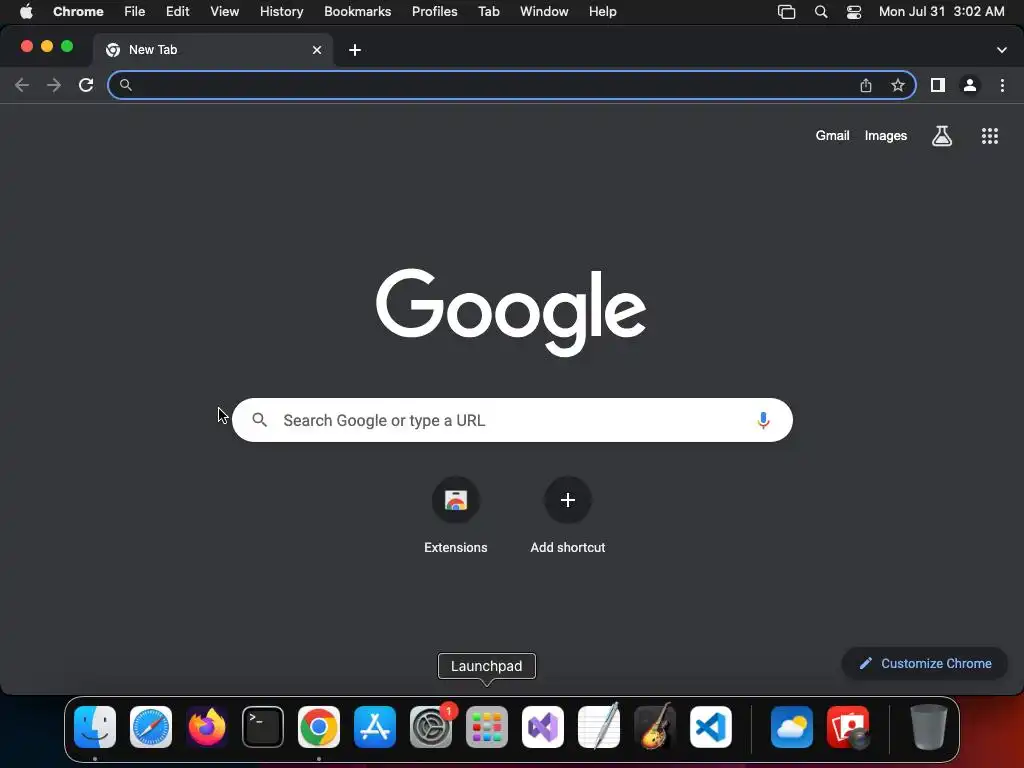Click the Google search box

tap(512, 420)
